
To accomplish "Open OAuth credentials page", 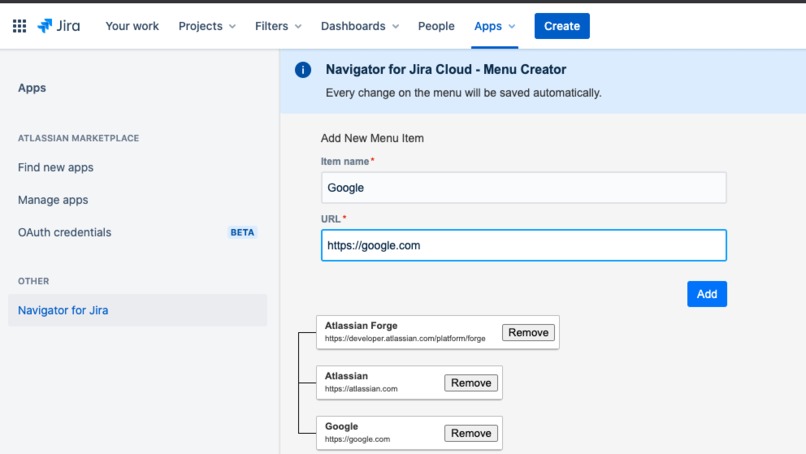I will 64,232.
